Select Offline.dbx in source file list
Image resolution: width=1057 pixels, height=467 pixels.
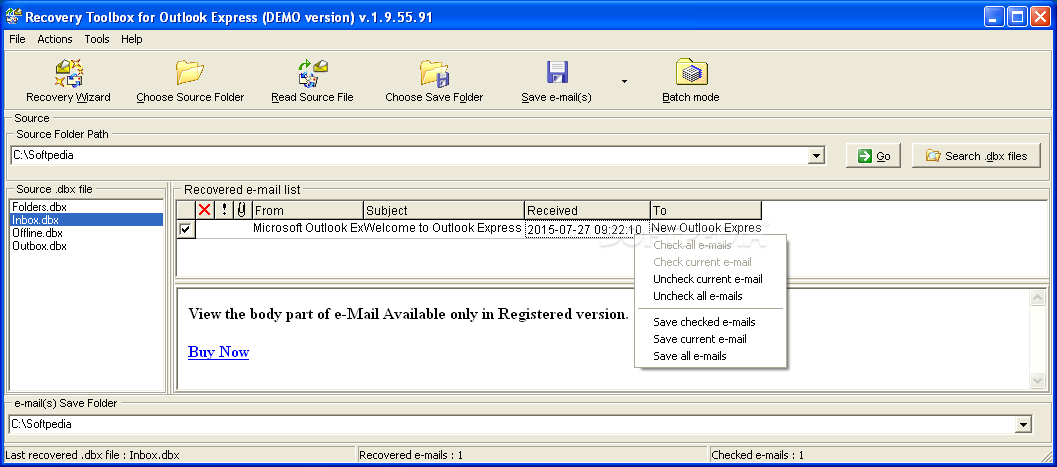[86, 233]
